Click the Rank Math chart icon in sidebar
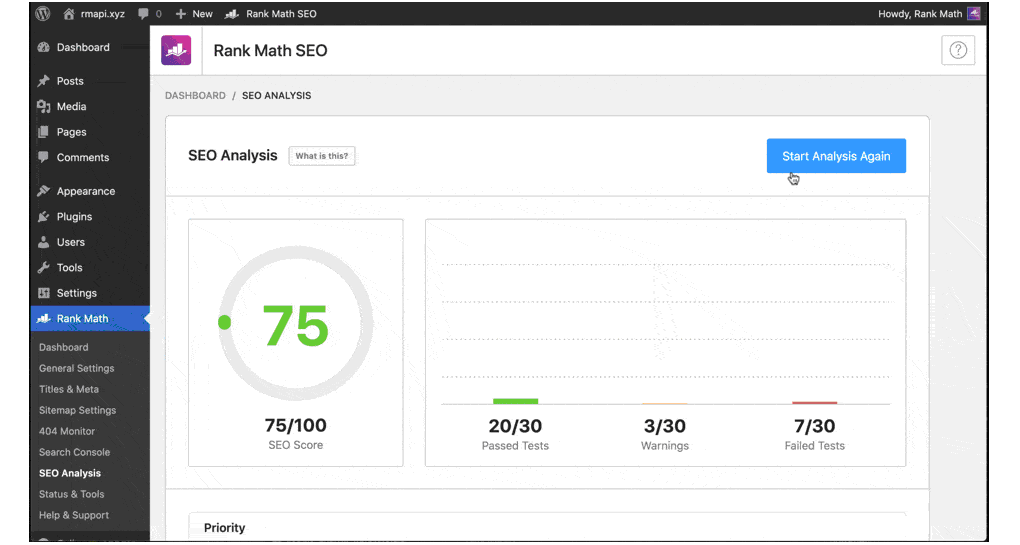 pyautogui.click(x=44, y=319)
